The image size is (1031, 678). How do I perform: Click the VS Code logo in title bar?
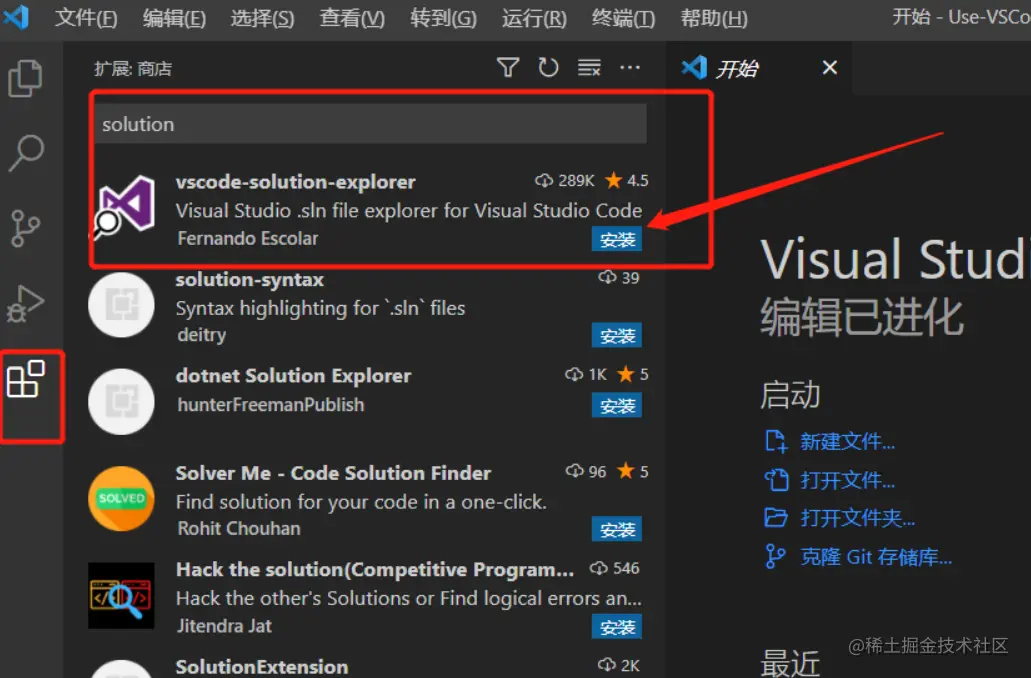(x=16, y=16)
